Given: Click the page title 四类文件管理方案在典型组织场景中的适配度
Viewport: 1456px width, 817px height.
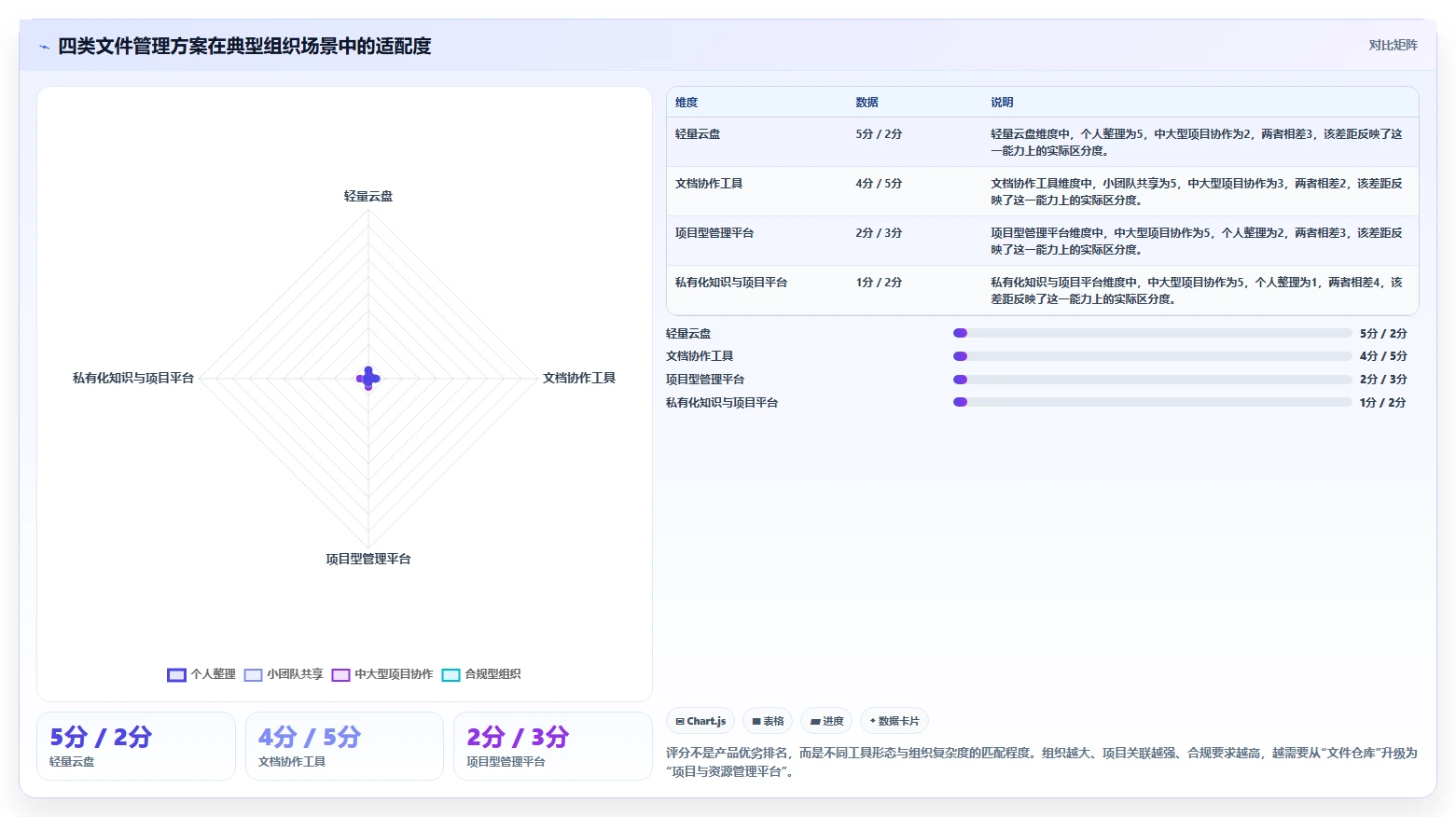Looking at the screenshot, I should click(x=244, y=46).
